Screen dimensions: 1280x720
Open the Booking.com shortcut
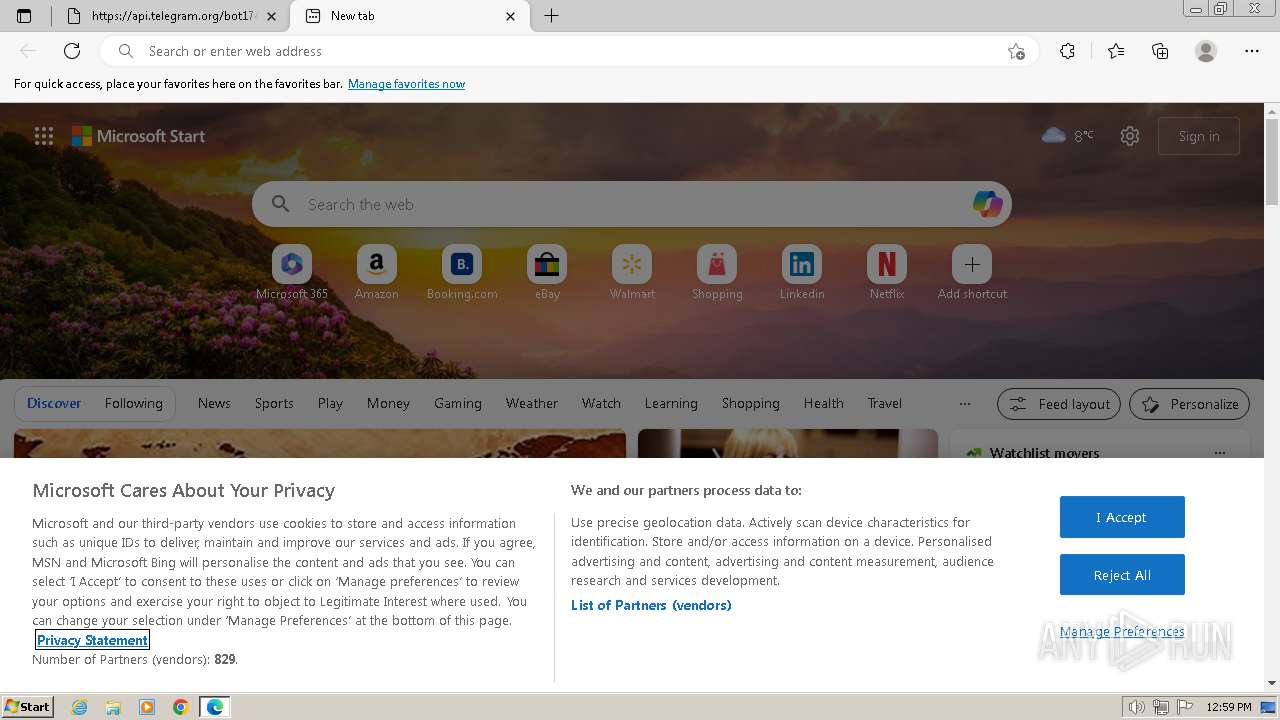pyautogui.click(x=462, y=272)
